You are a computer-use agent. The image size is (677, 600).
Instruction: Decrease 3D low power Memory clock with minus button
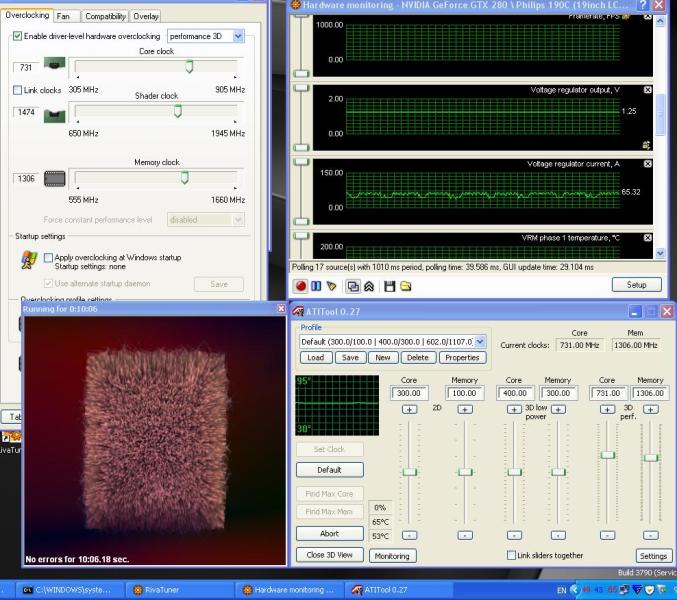point(558,535)
